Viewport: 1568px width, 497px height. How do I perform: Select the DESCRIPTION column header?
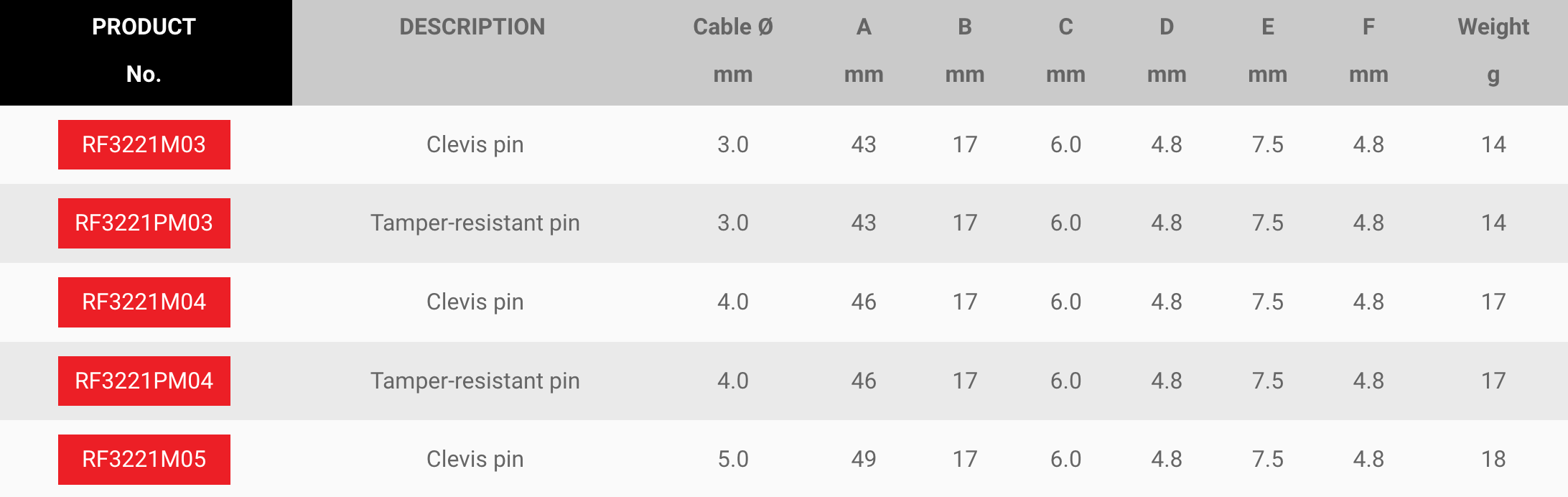tap(472, 27)
